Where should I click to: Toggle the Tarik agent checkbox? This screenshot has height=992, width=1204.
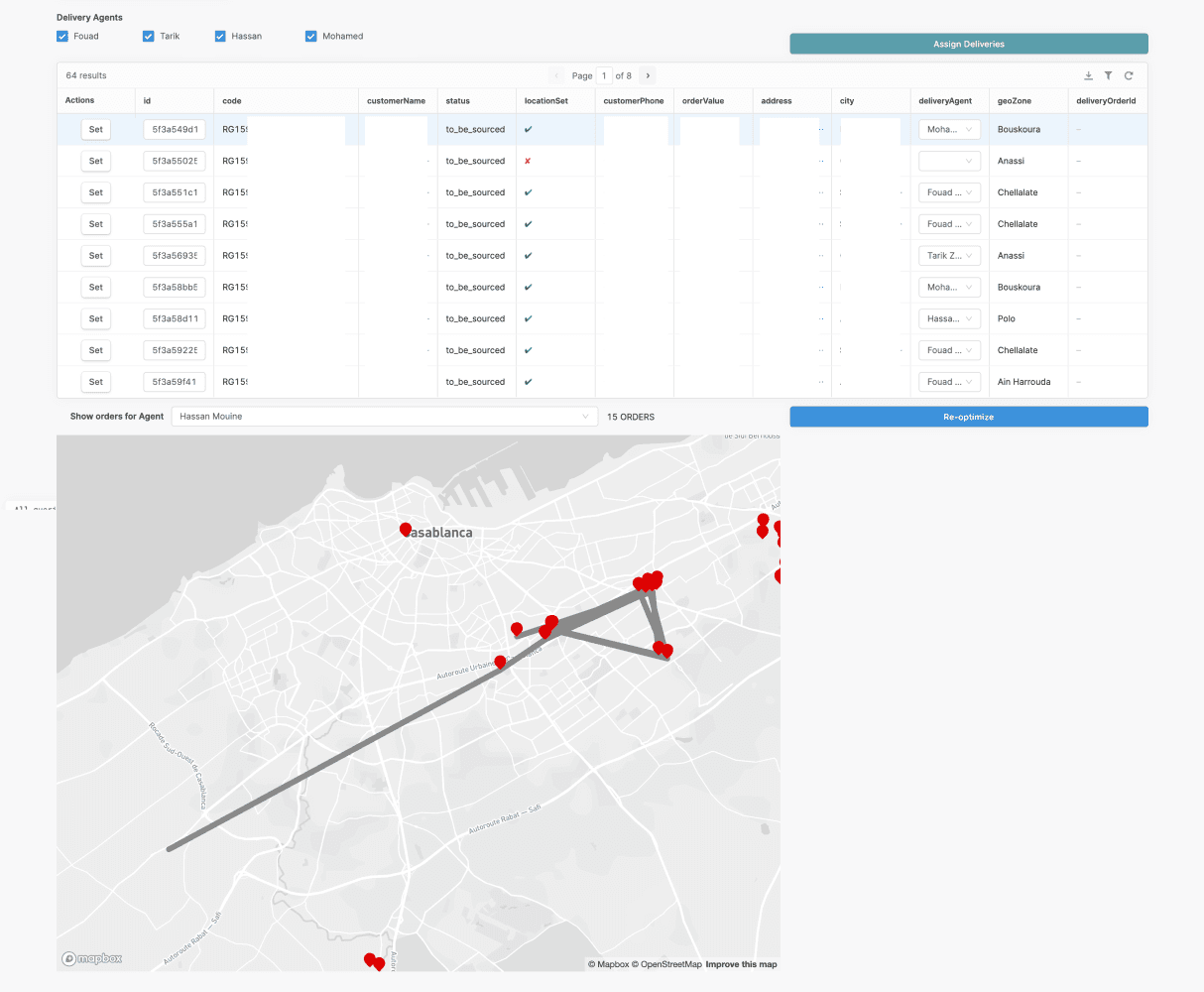click(x=149, y=37)
